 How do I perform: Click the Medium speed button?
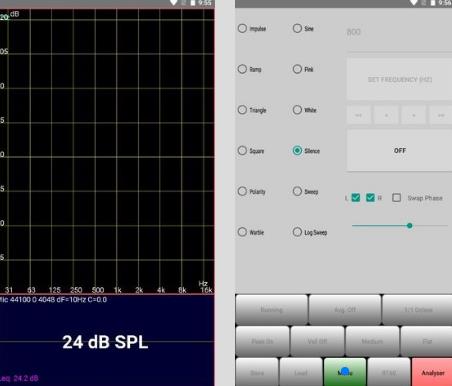click(372, 341)
